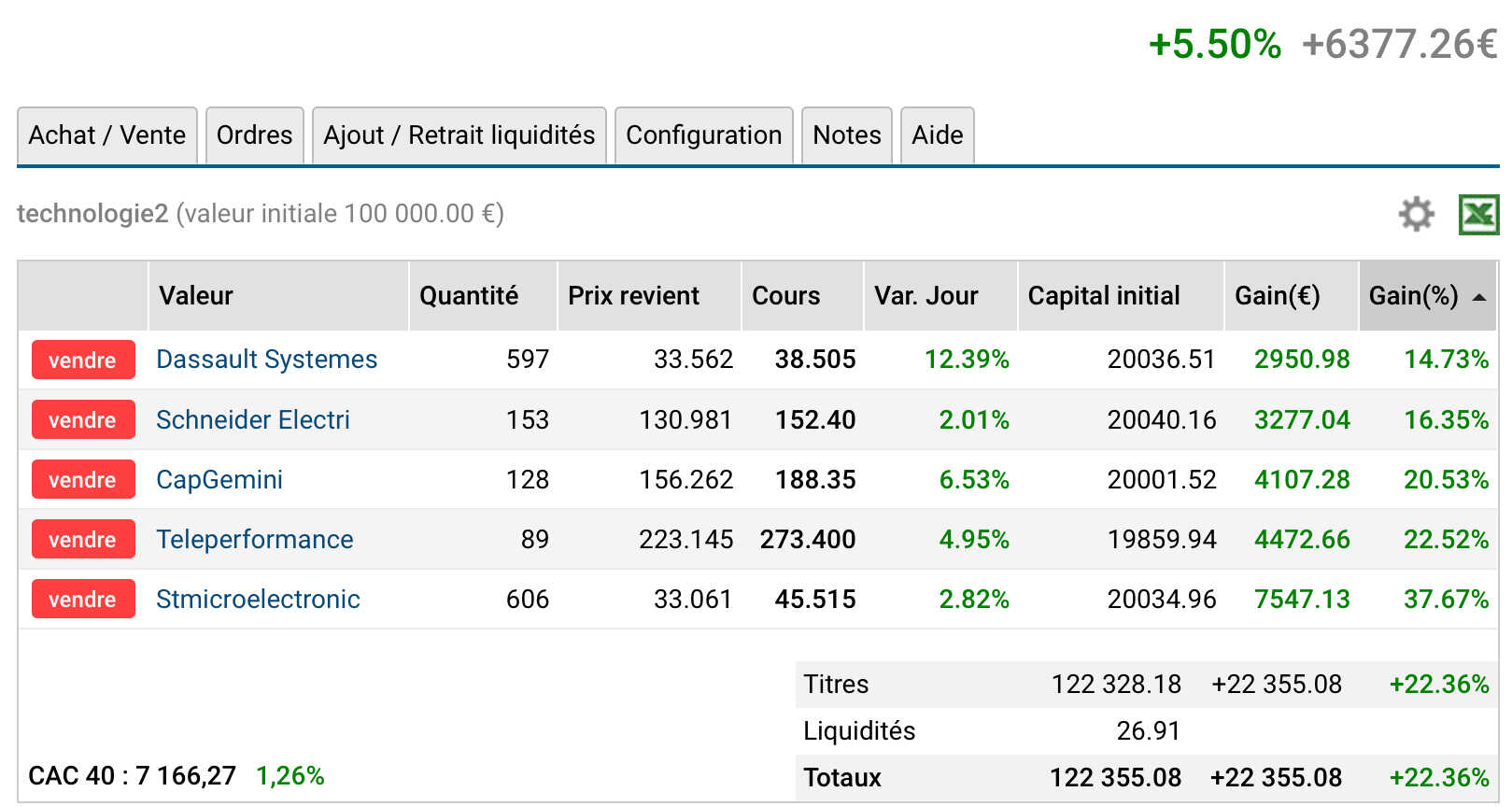Open the Notes tab
This screenshot has height=806, width=1512.
point(847,135)
